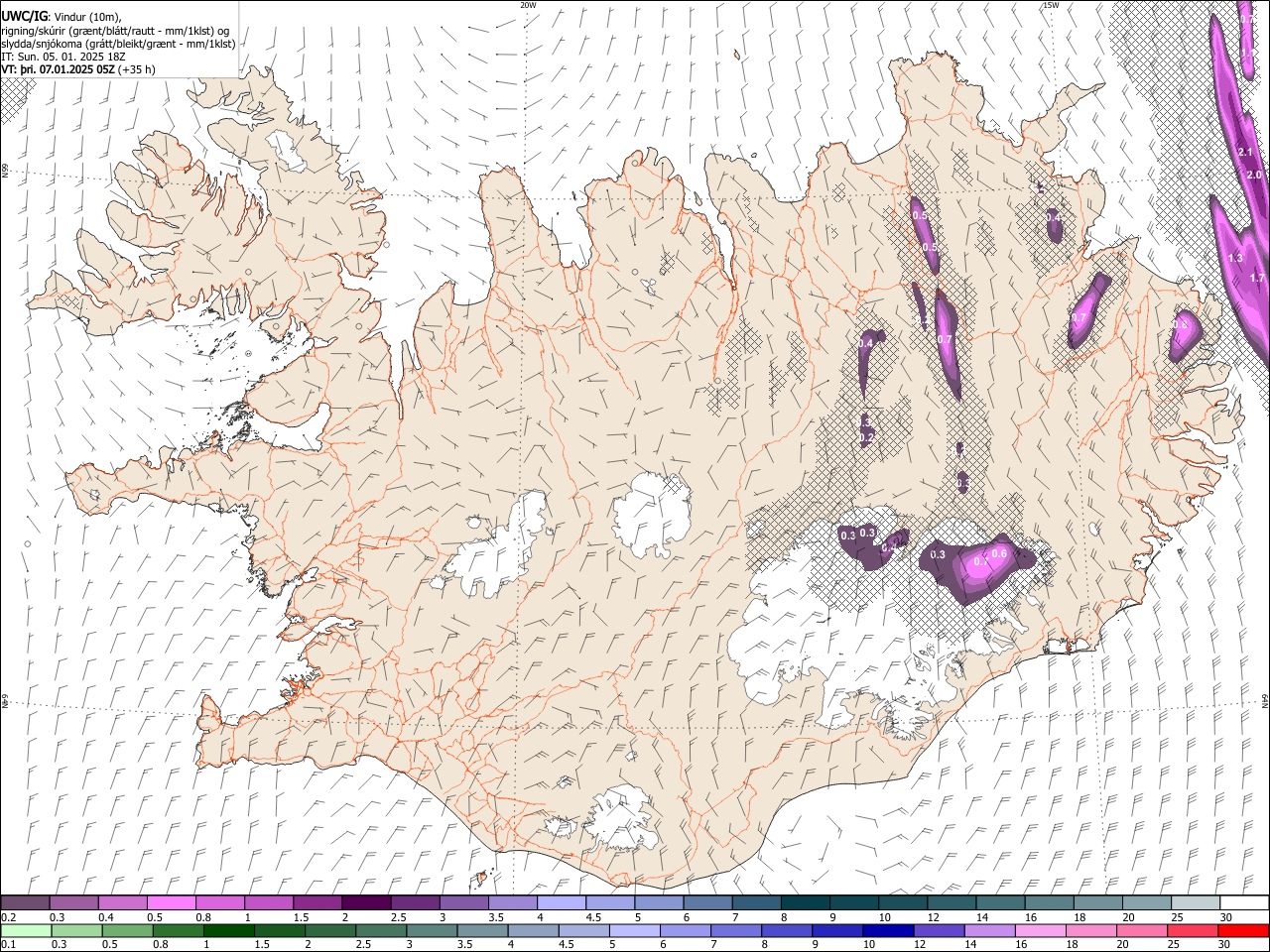This screenshot has width=1270, height=952.
Task: Click the '30' label on the purple snow scale
Action: click(1226, 917)
